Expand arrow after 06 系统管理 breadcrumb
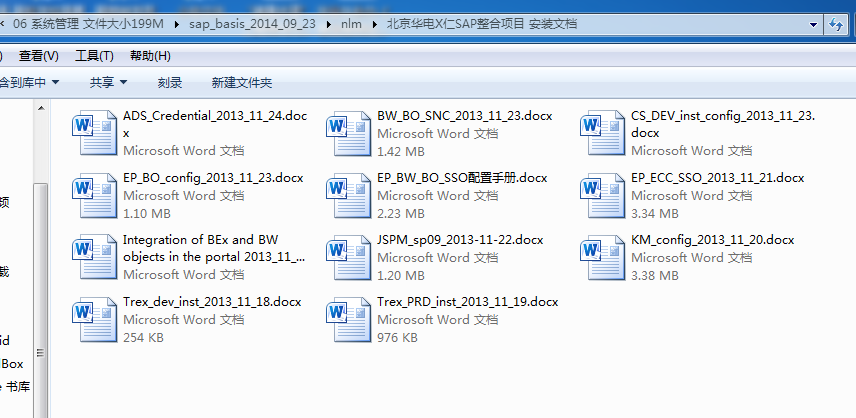 176,24
